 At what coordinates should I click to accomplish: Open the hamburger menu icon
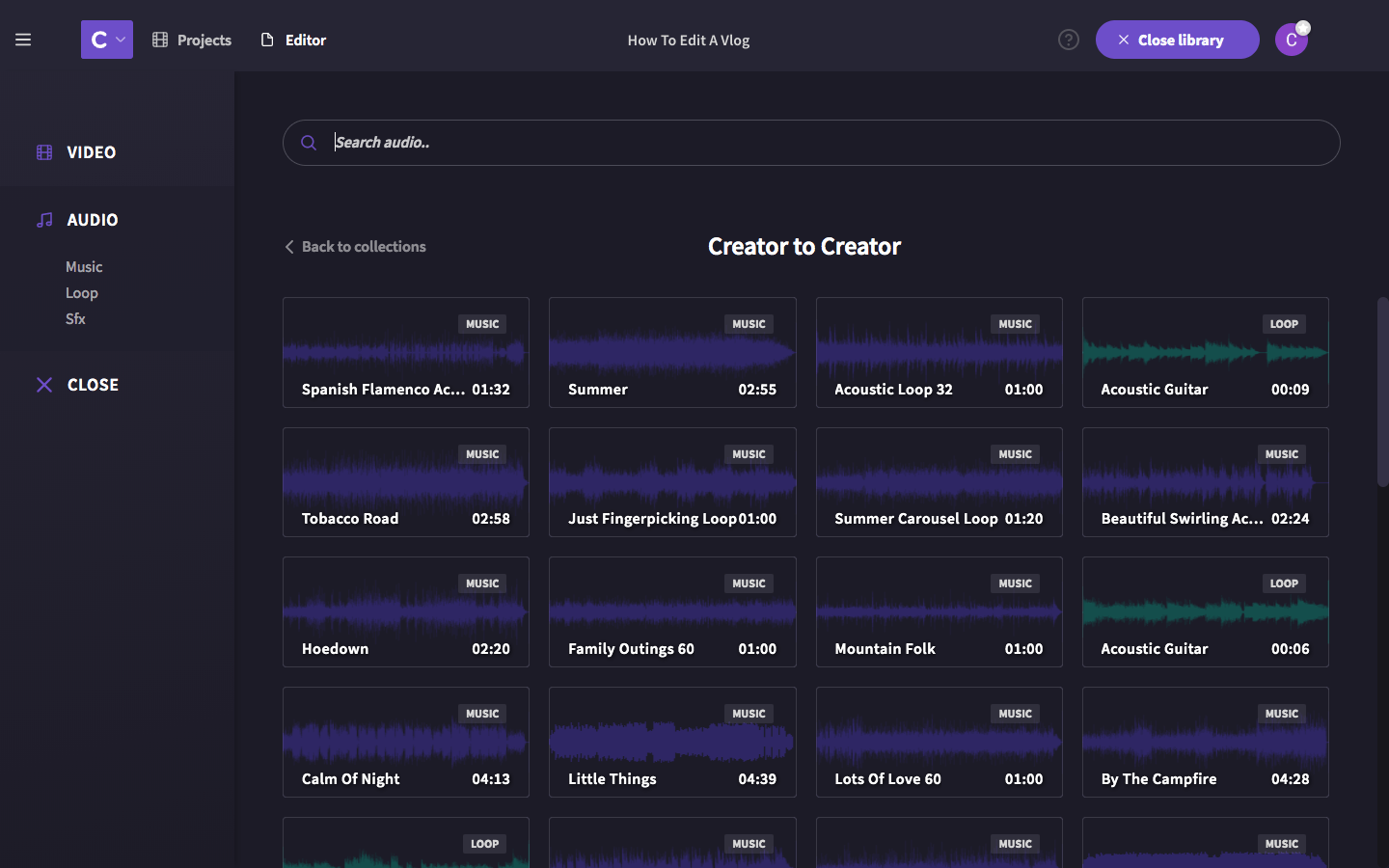pyautogui.click(x=23, y=40)
